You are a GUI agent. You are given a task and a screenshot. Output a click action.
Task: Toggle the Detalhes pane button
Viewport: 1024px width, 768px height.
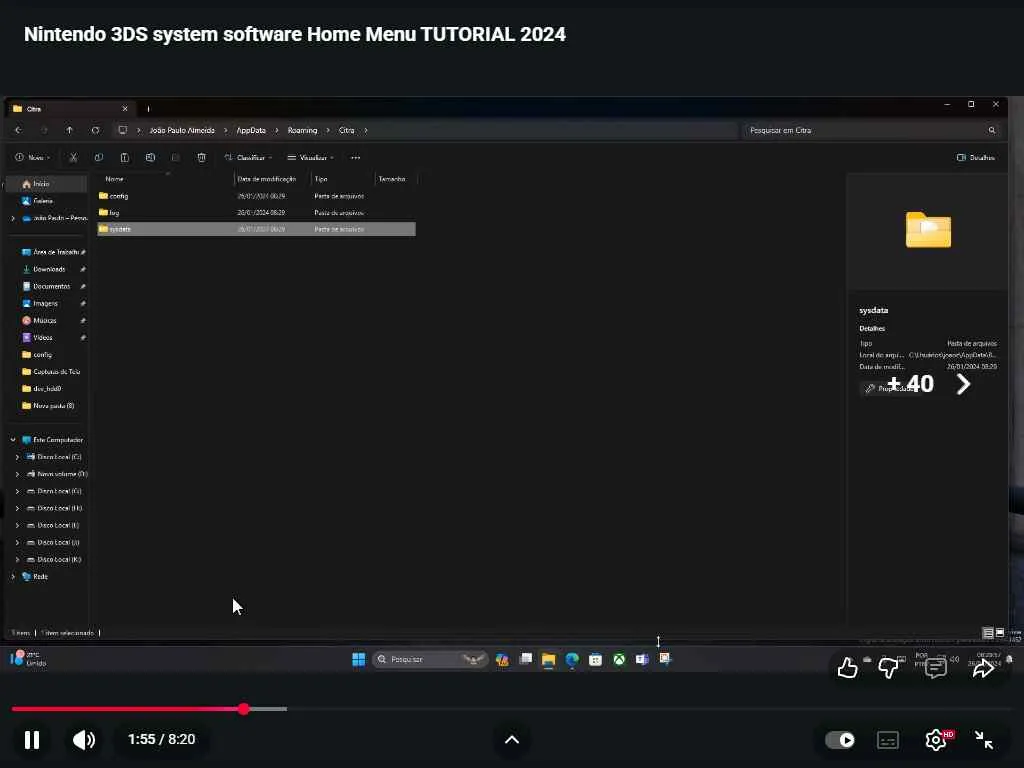click(976, 157)
